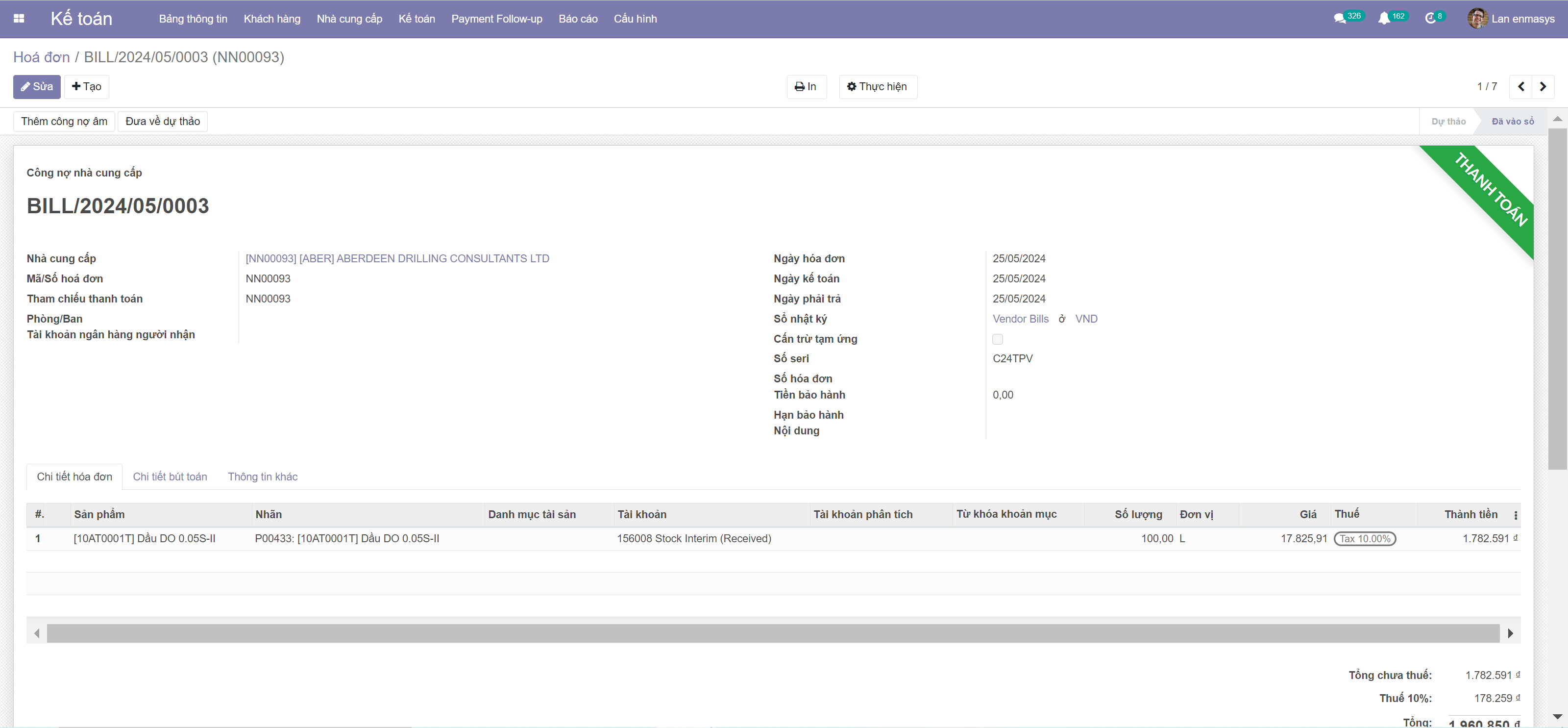This screenshot has width=1568, height=728.
Task: Click the Lan enmasys user avatar
Action: [1477, 18]
